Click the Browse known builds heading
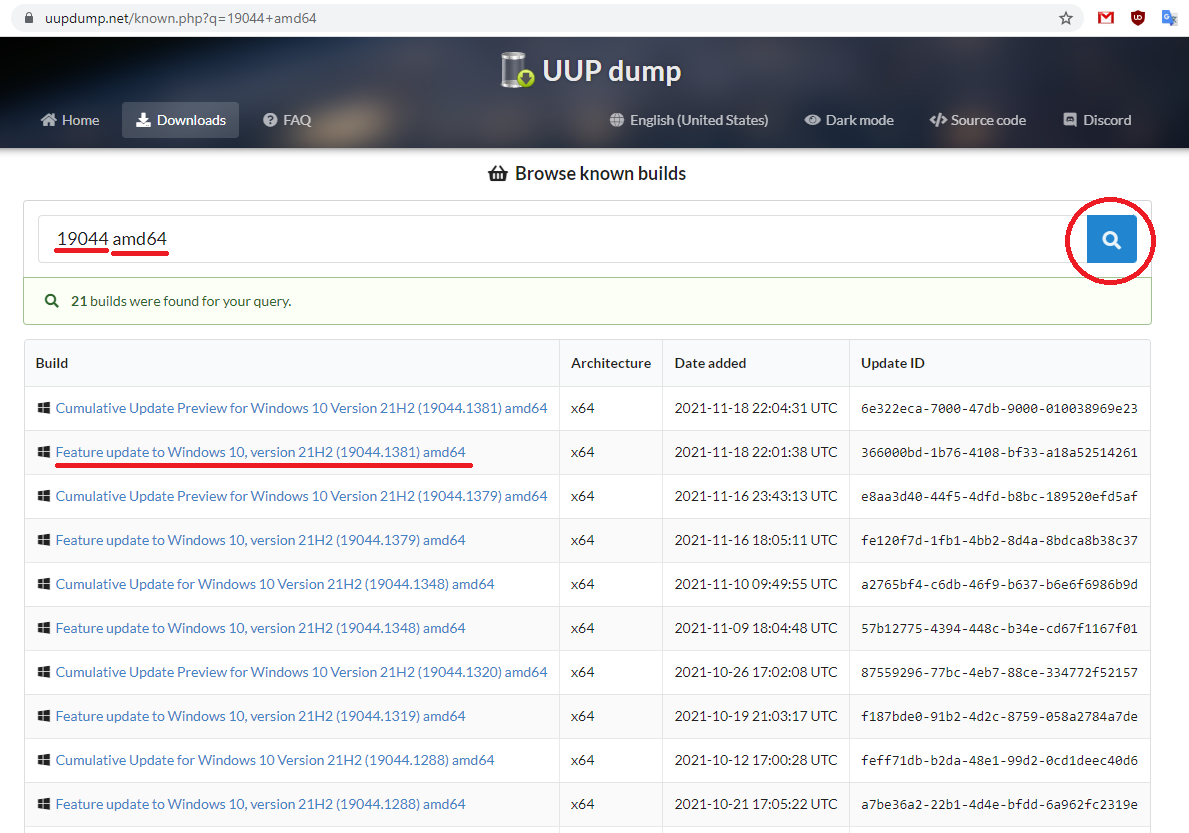The width and height of the screenshot is (1189, 833). tap(600, 174)
